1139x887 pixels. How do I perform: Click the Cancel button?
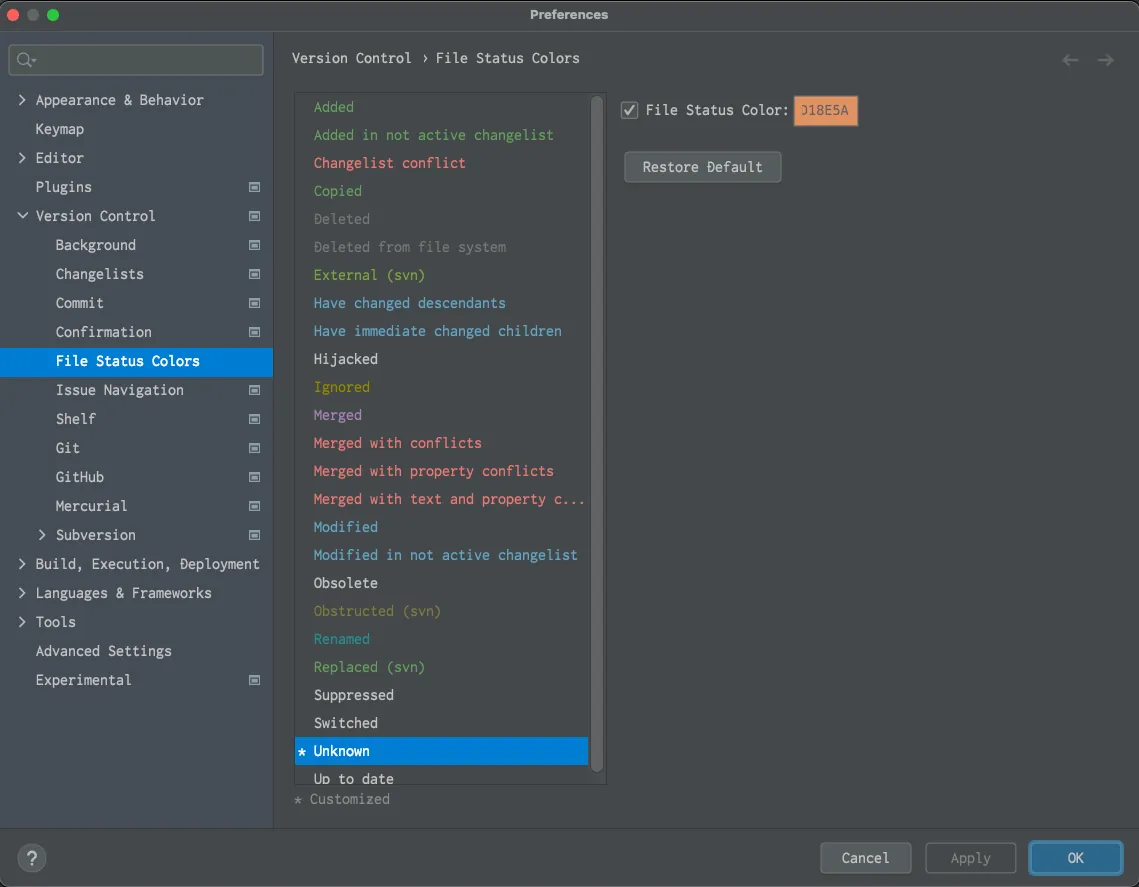click(x=865, y=858)
